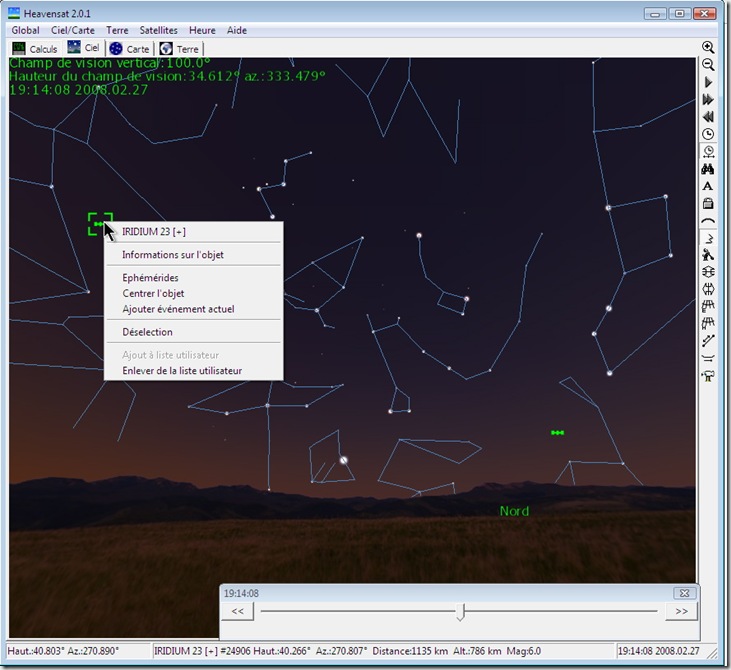Toggle text labels with the letter A icon

click(x=708, y=186)
